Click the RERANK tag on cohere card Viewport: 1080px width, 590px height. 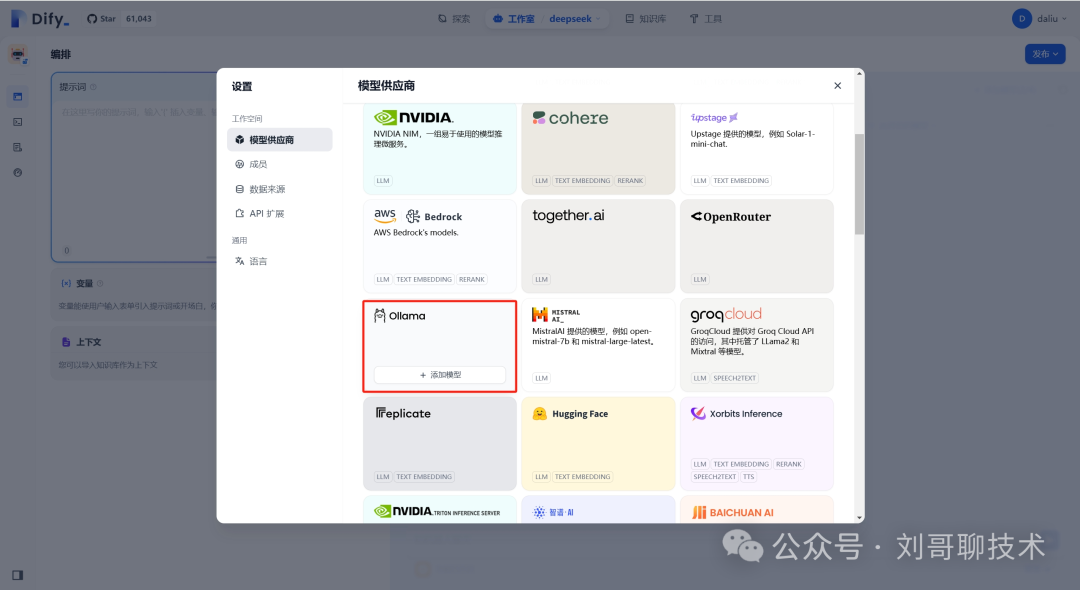tap(630, 180)
